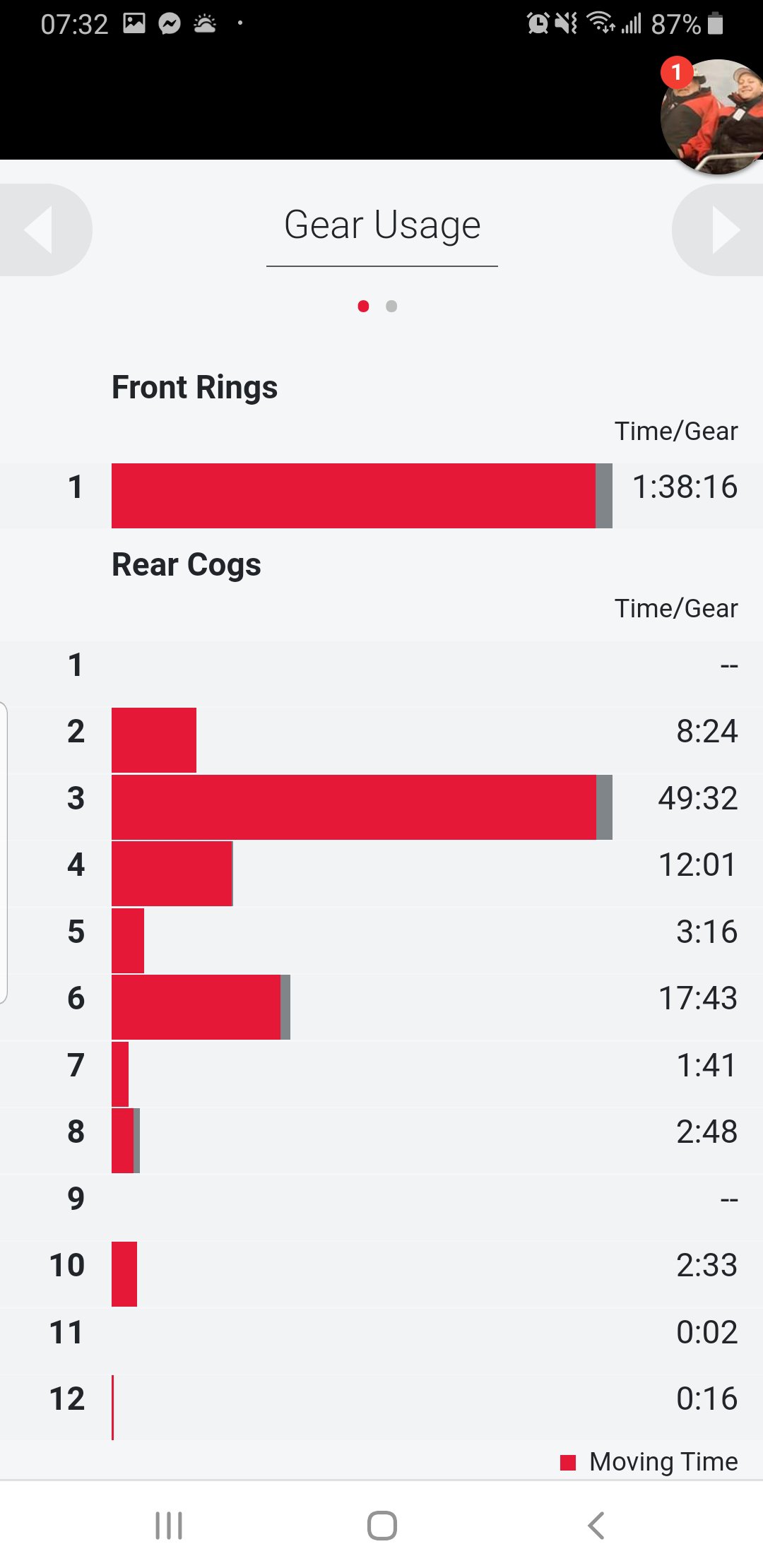763x1568 pixels.
Task: Tap the Android home button
Action: 382,1525
